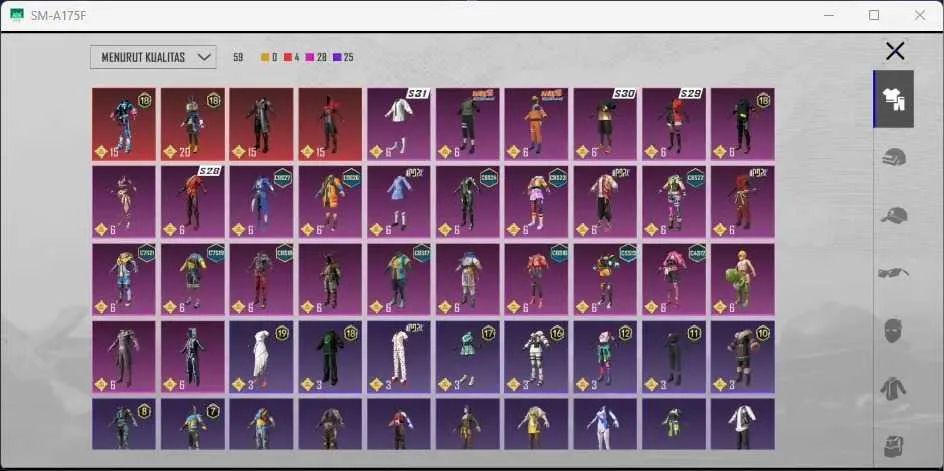Filter by red quality swatch showing 4
Image resolution: width=944 pixels, height=471 pixels.
(x=291, y=58)
